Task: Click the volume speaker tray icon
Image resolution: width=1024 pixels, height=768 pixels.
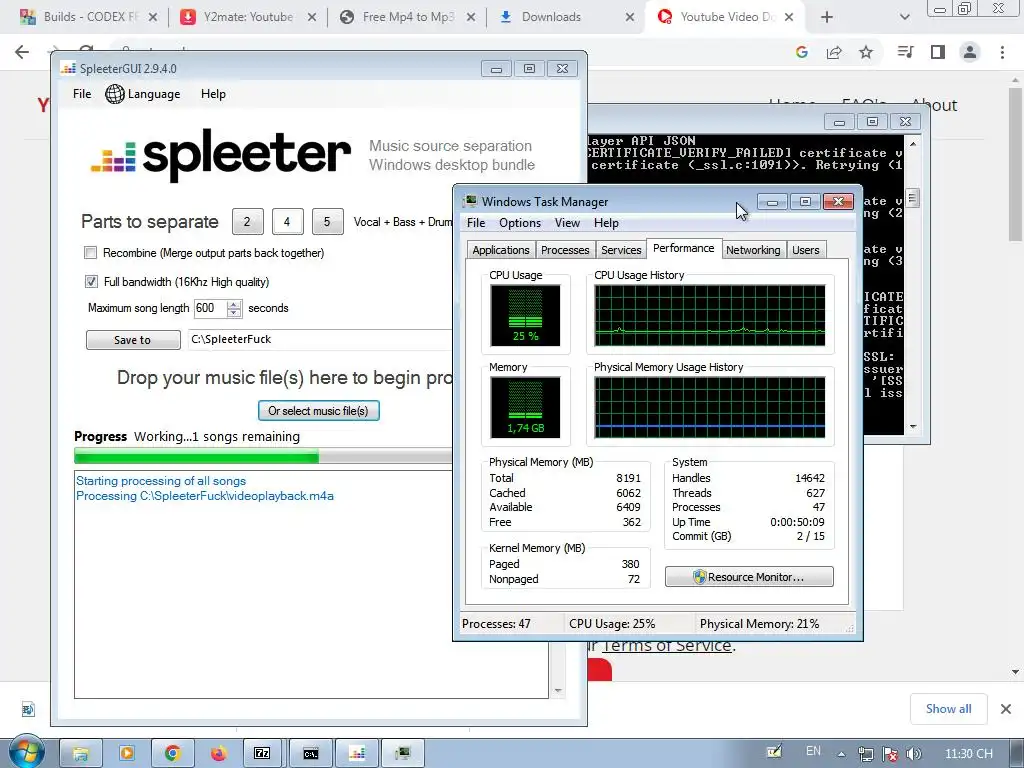Action: click(914, 754)
